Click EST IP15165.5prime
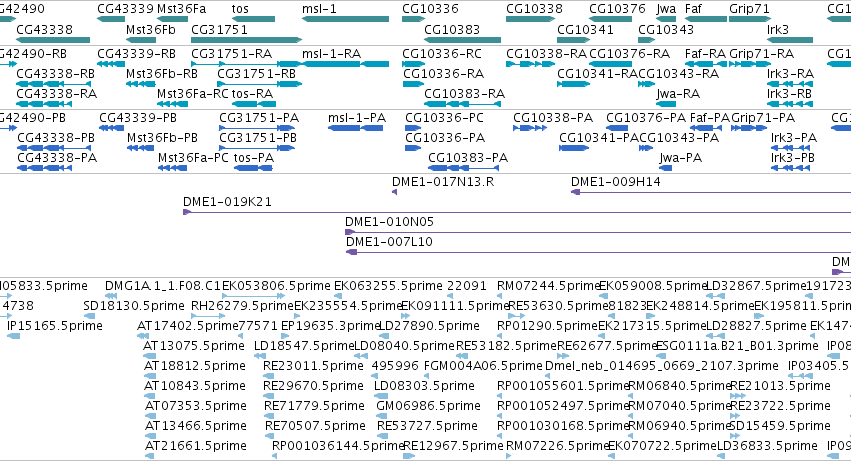 [14, 336]
